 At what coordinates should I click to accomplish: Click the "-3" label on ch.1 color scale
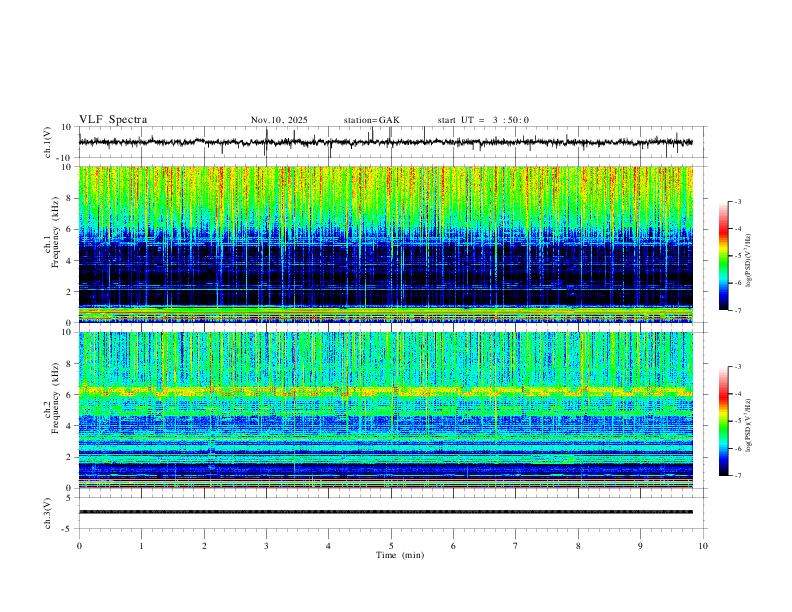point(737,201)
